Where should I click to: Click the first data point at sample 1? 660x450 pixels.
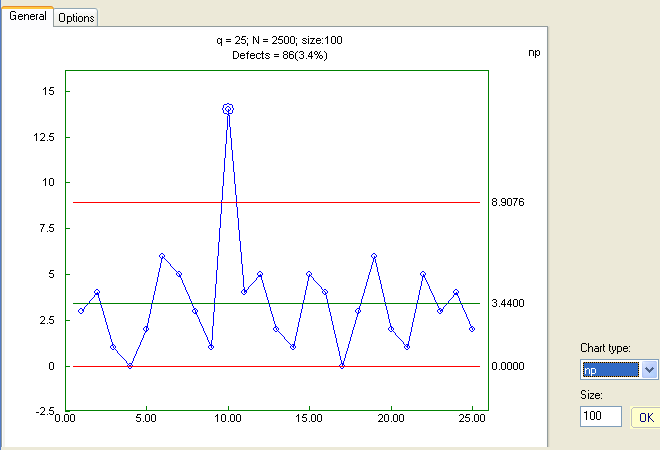pyautogui.click(x=81, y=311)
